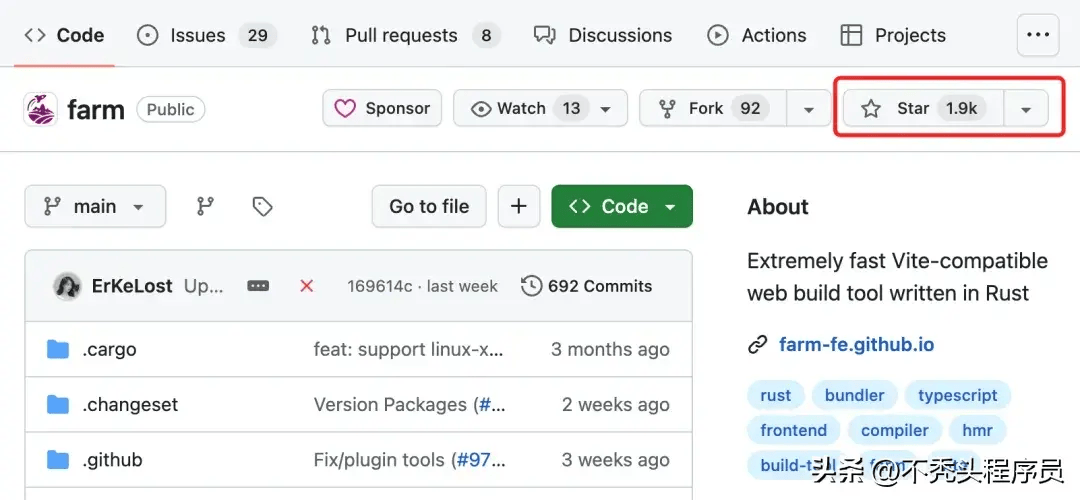
Task: Open the Fix/plugin tools commit message
Action: pos(380,459)
